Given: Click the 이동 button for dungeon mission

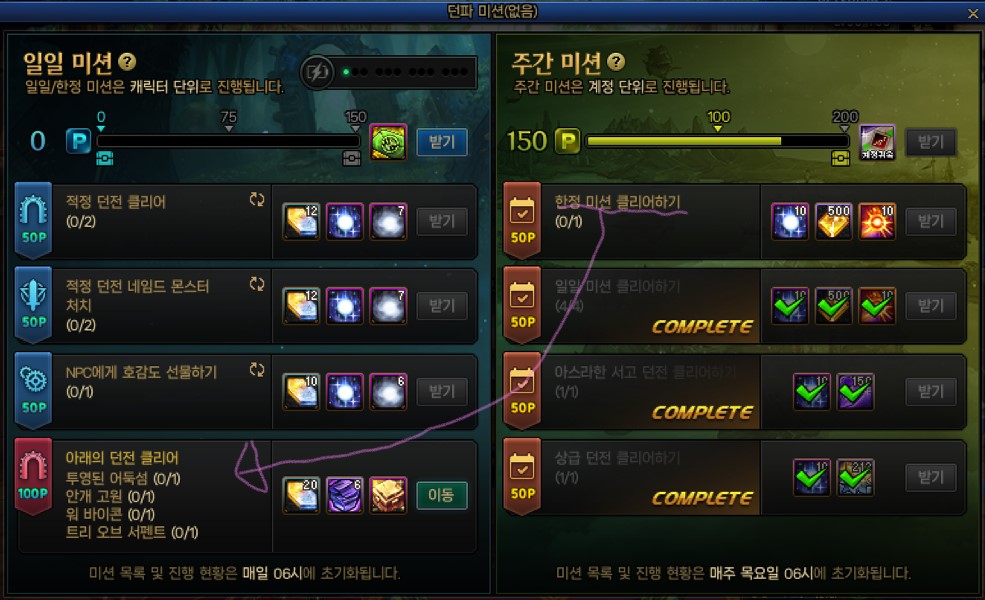Looking at the screenshot, I should [442, 495].
